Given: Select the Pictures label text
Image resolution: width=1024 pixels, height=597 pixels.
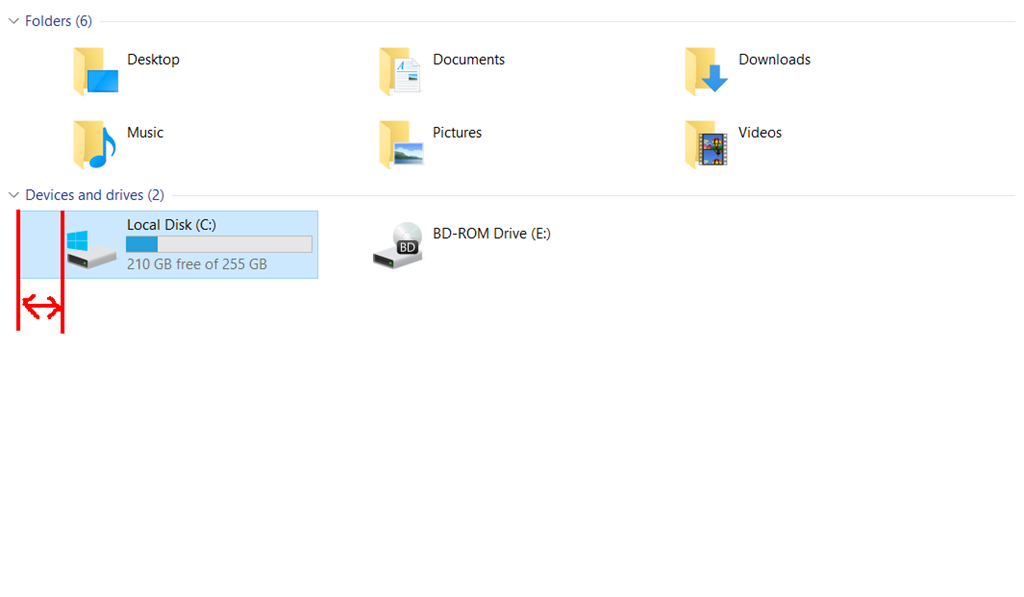Looking at the screenshot, I should (x=457, y=133).
